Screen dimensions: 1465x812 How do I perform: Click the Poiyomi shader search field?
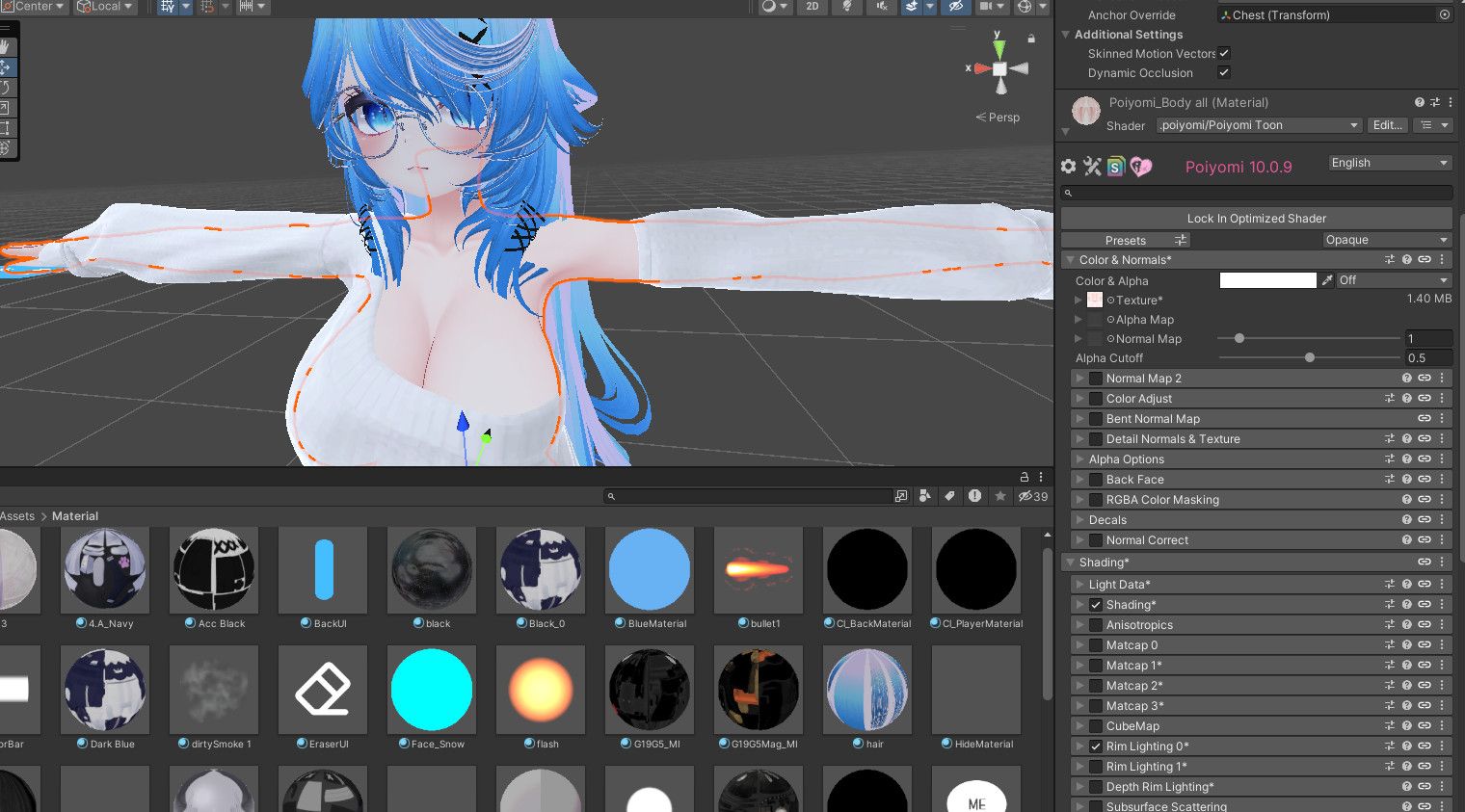click(1257, 193)
